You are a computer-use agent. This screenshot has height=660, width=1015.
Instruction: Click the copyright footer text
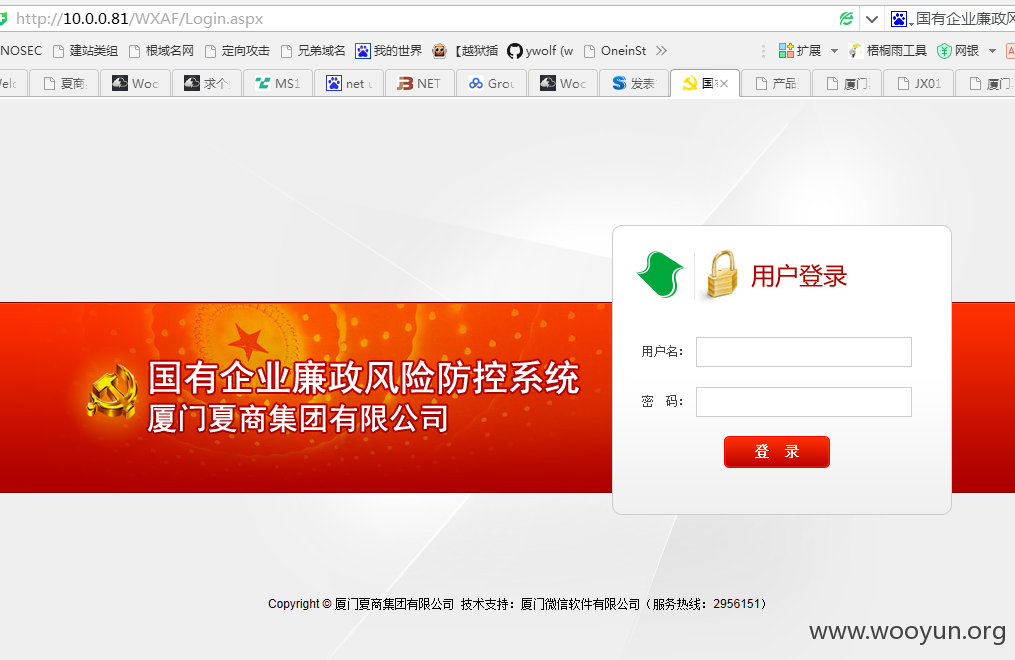point(518,604)
